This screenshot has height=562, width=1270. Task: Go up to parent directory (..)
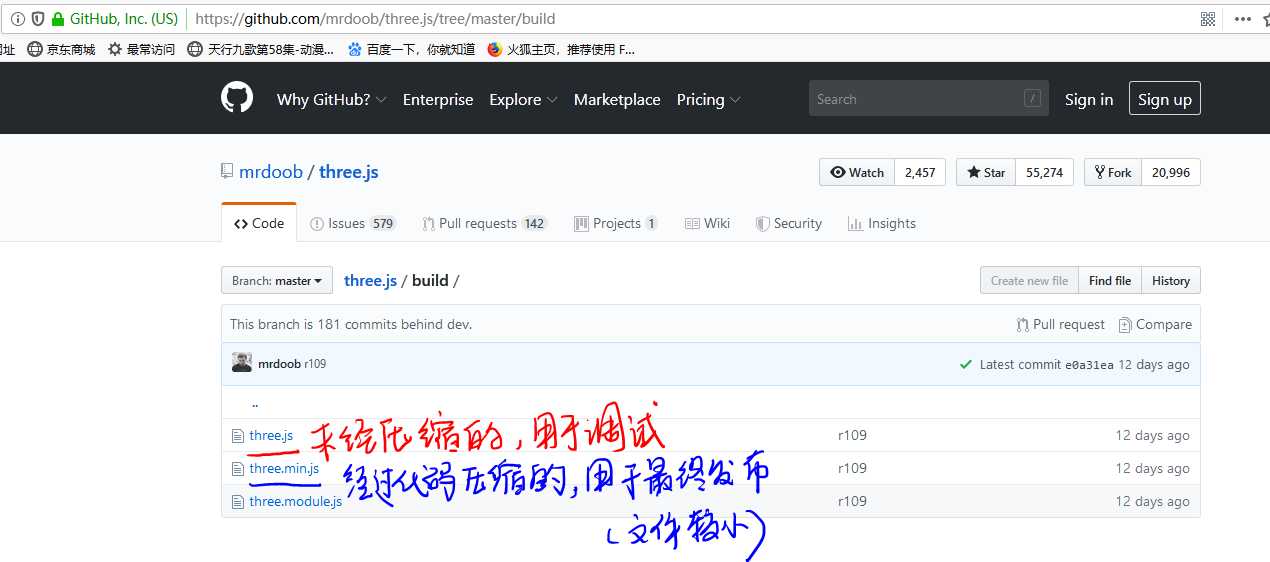point(255,404)
